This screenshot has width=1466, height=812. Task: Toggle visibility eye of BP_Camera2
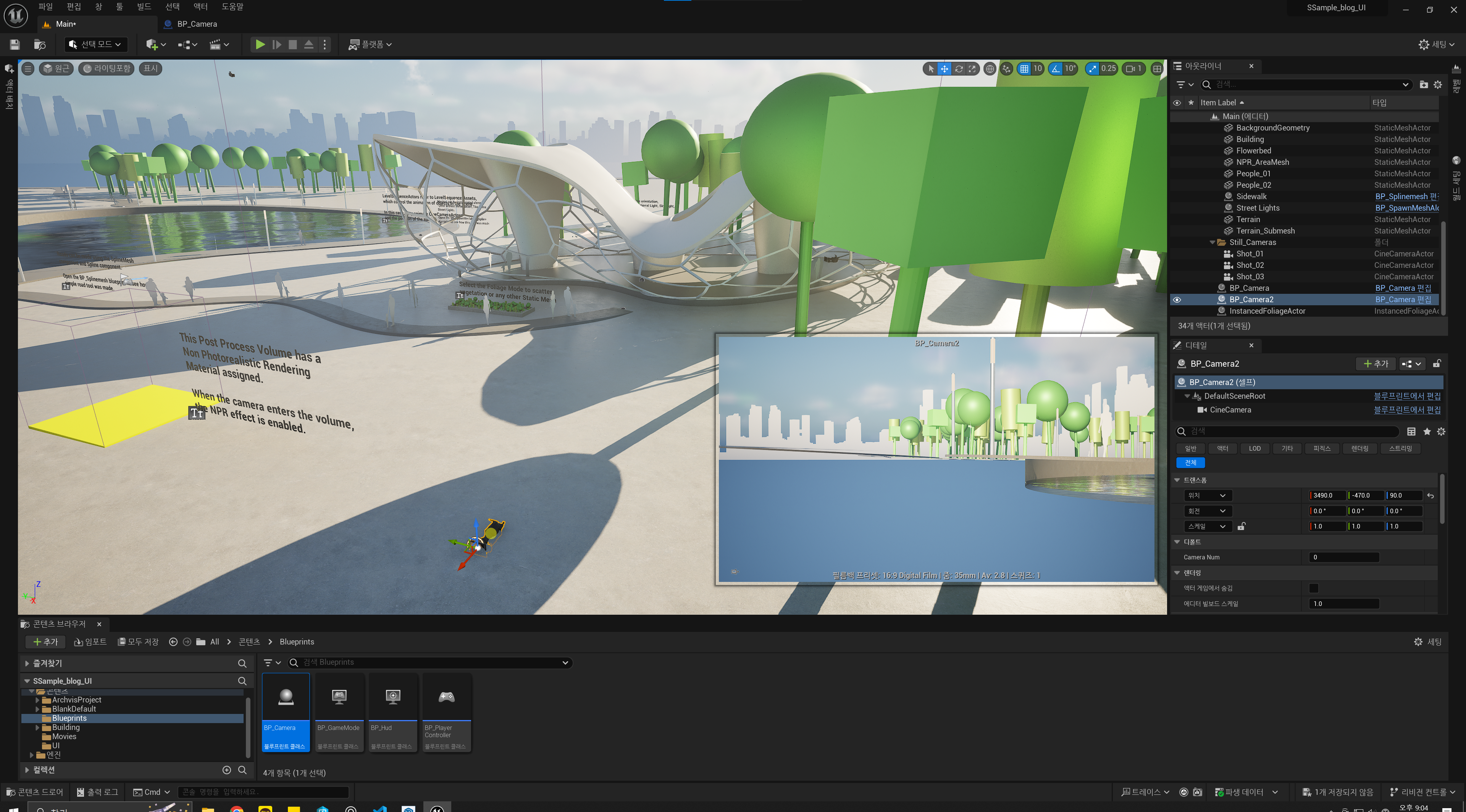(x=1177, y=300)
